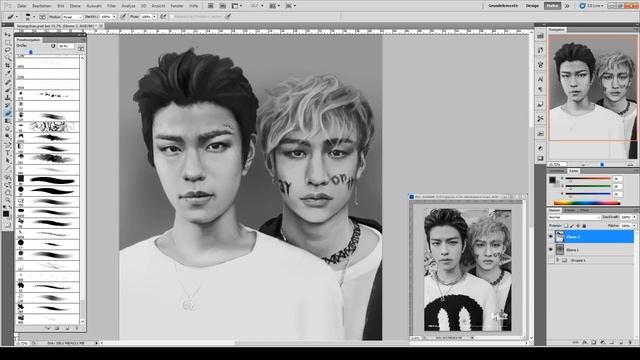This screenshot has width=640, height=360.
Task: Open the Normal blend mode dropdown in Layers
Action: tap(574, 217)
